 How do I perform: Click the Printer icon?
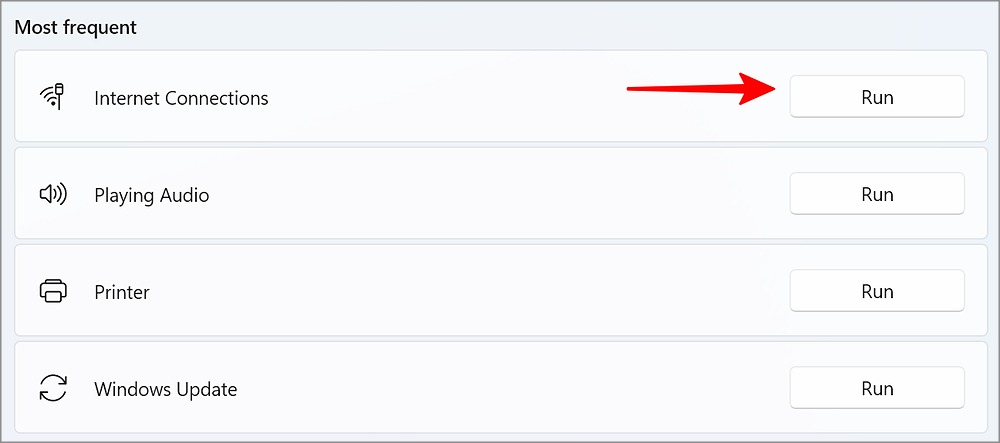coord(52,292)
